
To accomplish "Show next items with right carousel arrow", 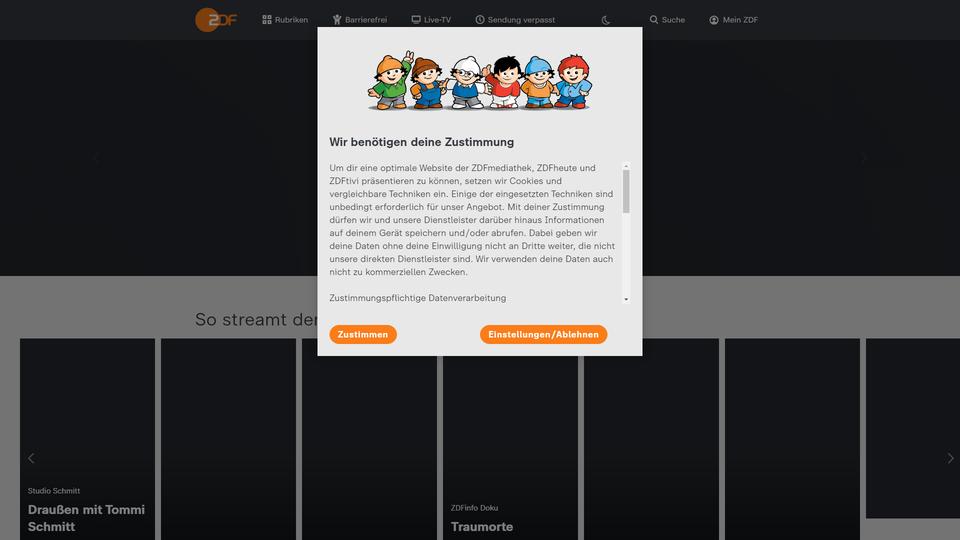I will (950, 458).
